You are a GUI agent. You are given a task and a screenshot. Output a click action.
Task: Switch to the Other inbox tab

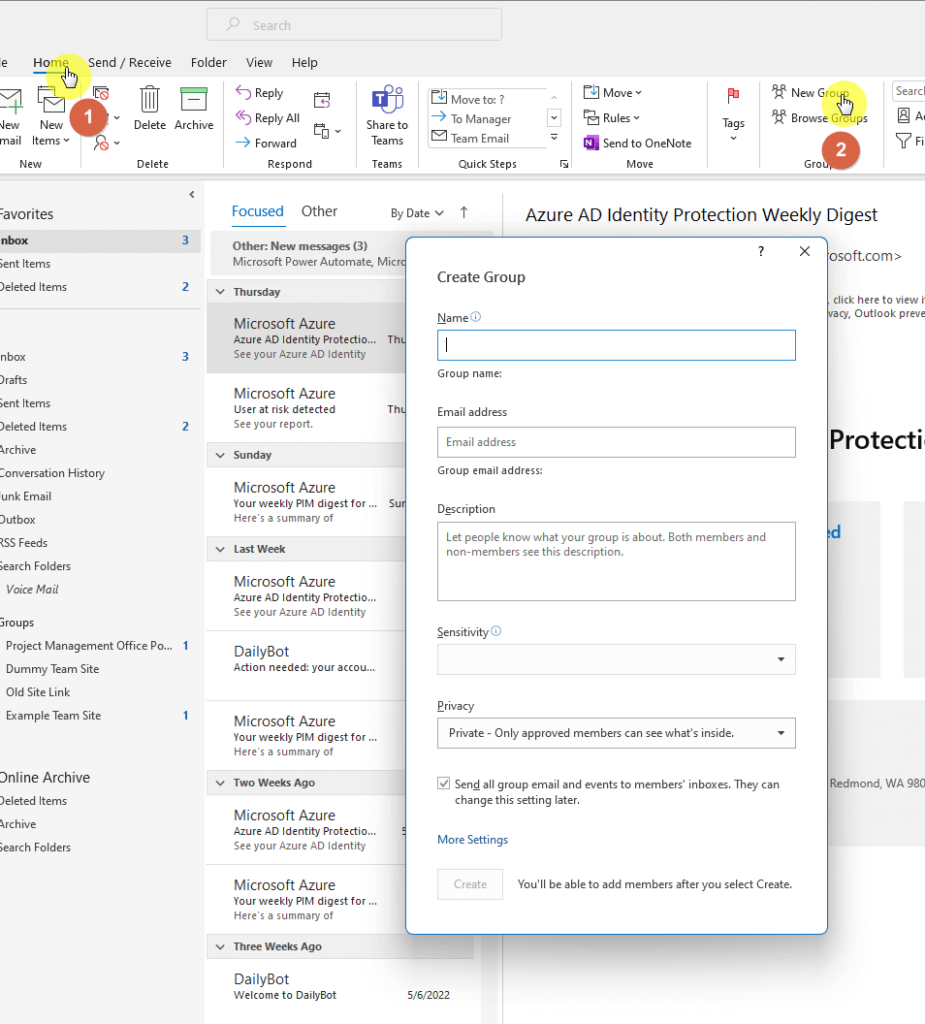319,212
